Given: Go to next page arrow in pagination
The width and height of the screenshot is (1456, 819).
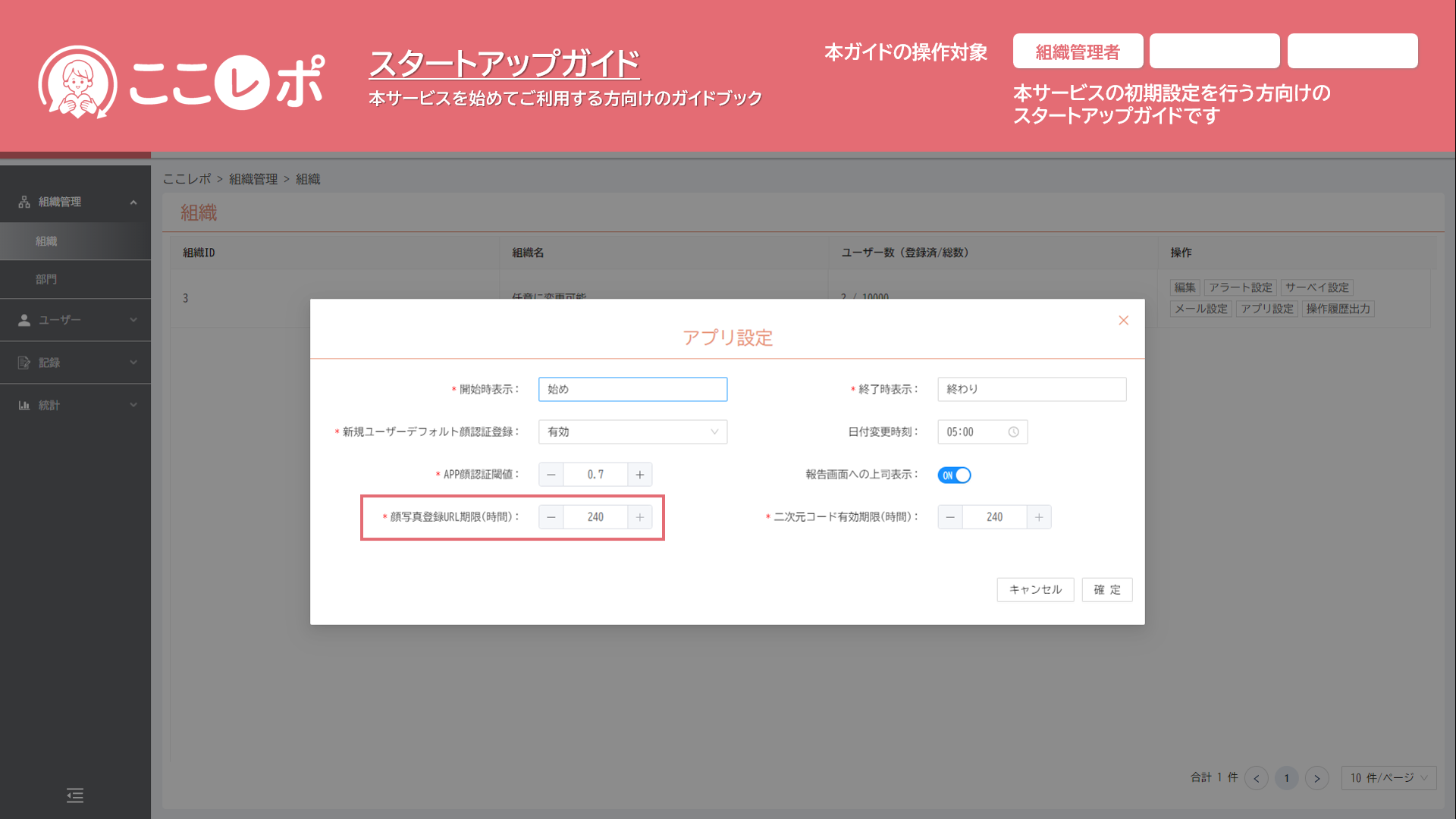Looking at the screenshot, I should click(1317, 778).
